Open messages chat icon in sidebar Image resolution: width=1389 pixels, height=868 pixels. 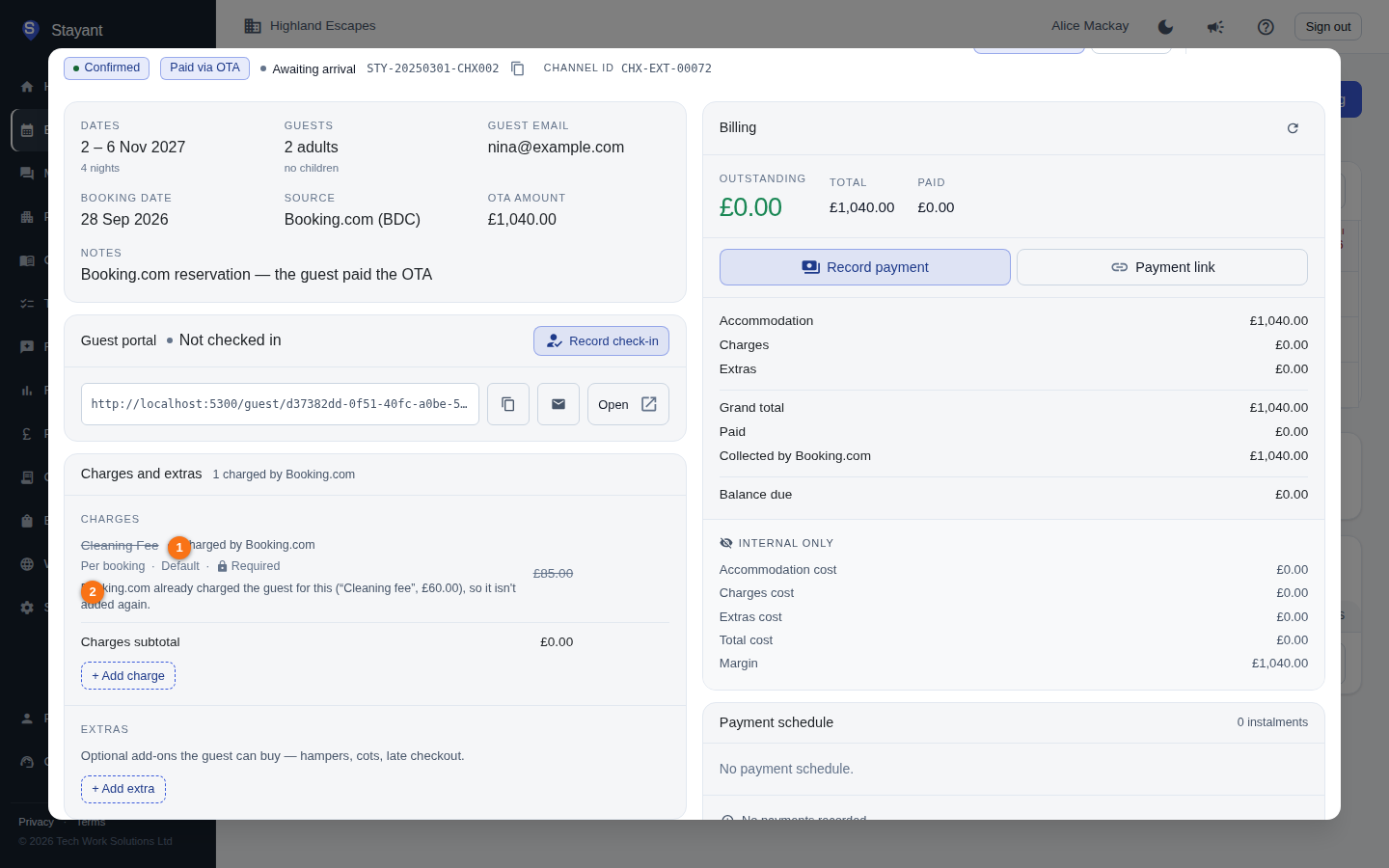pyautogui.click(x=27, y=174)
